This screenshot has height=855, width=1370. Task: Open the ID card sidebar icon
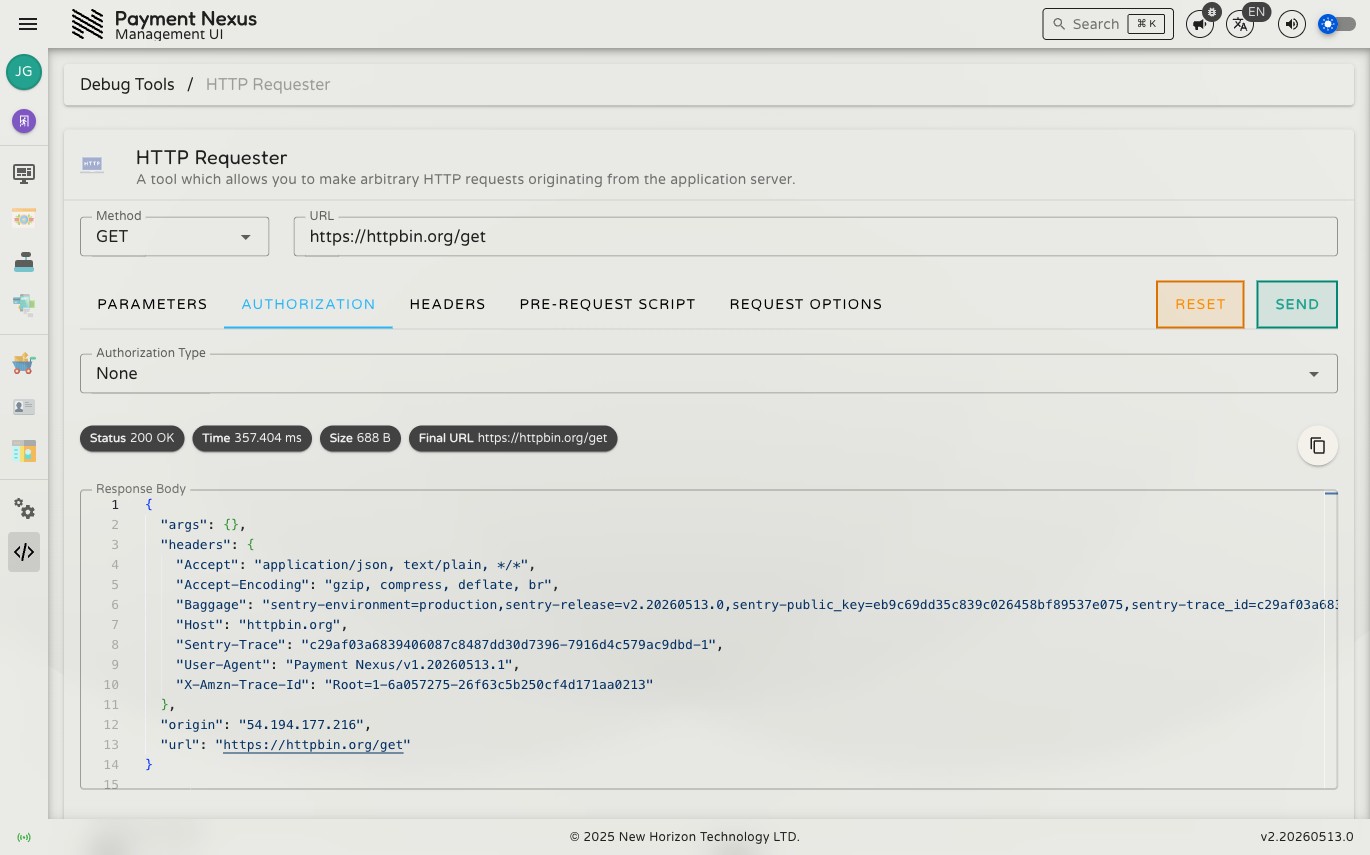[x=24, y=407]
